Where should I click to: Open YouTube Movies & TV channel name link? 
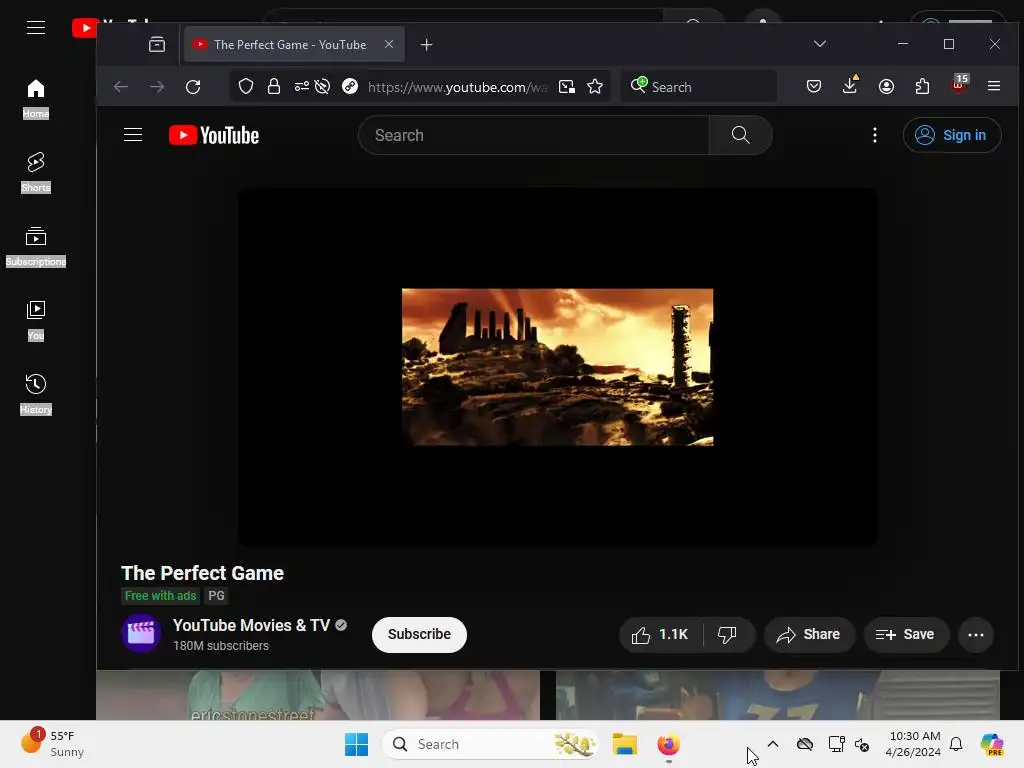[251, 625]
